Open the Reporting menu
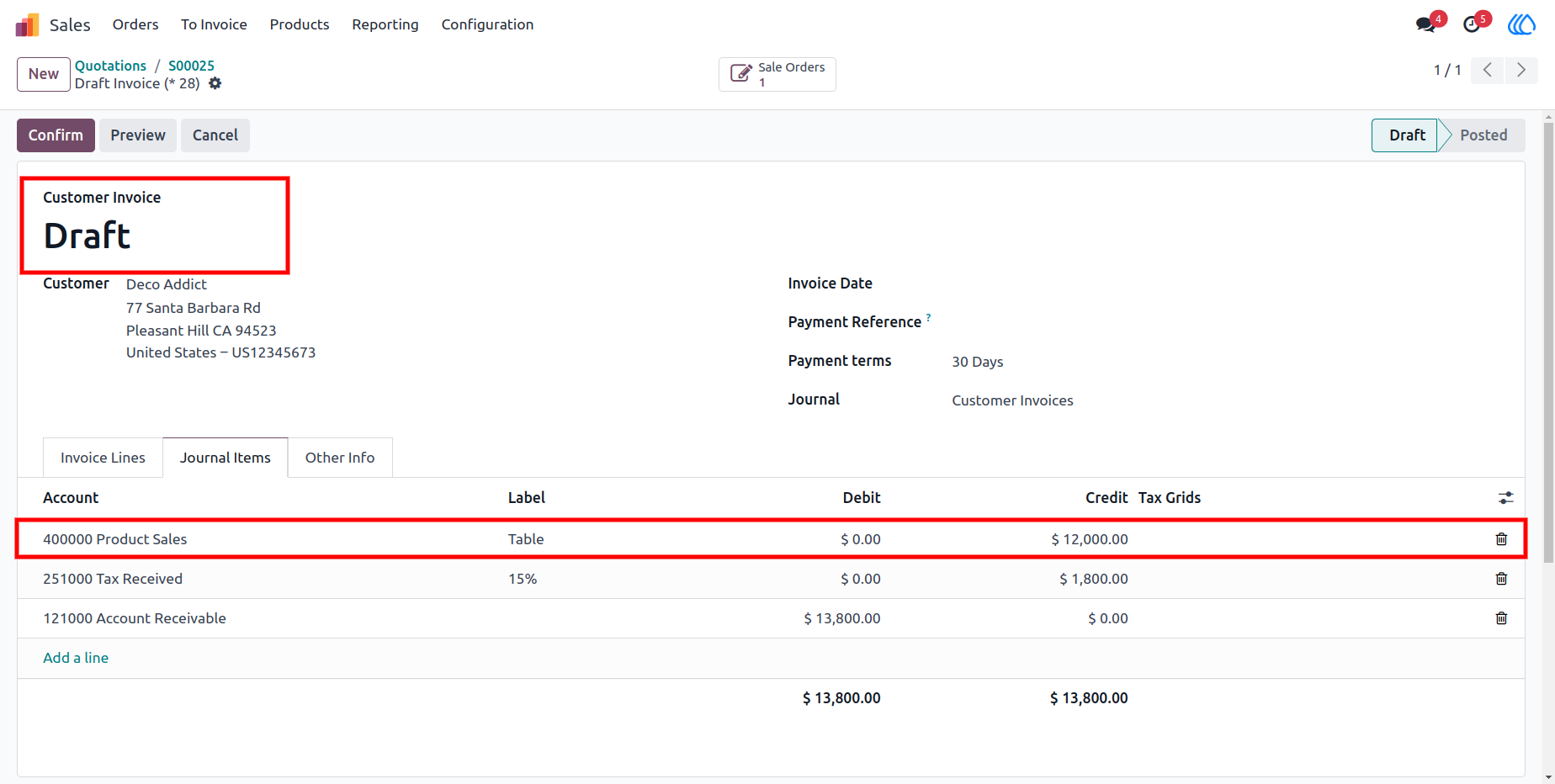1555x784 pixels. pyautogui.click(x=385, y=24)
